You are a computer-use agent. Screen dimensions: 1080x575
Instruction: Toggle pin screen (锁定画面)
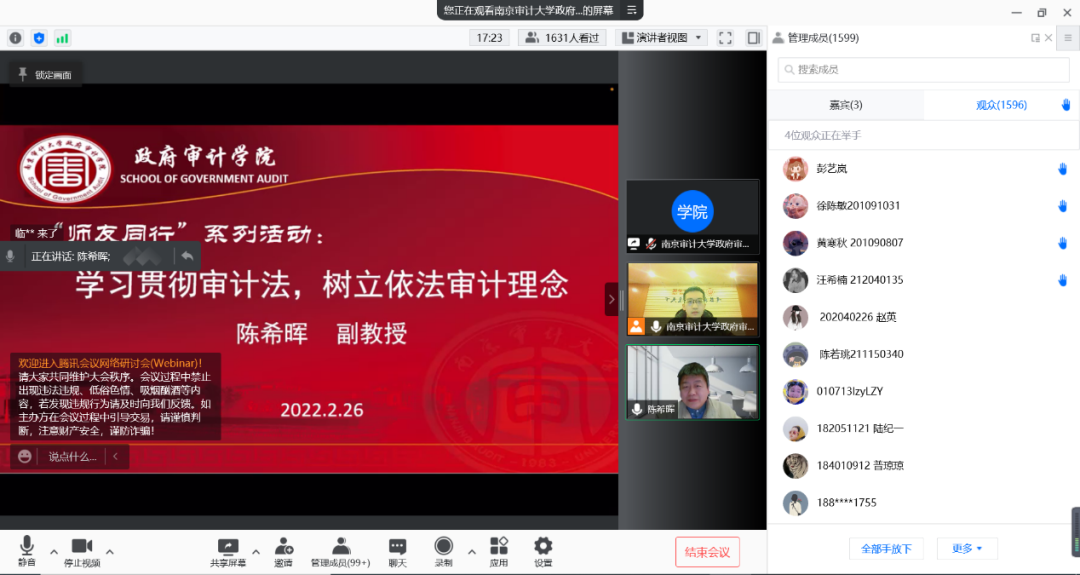(x=46, y=74)
